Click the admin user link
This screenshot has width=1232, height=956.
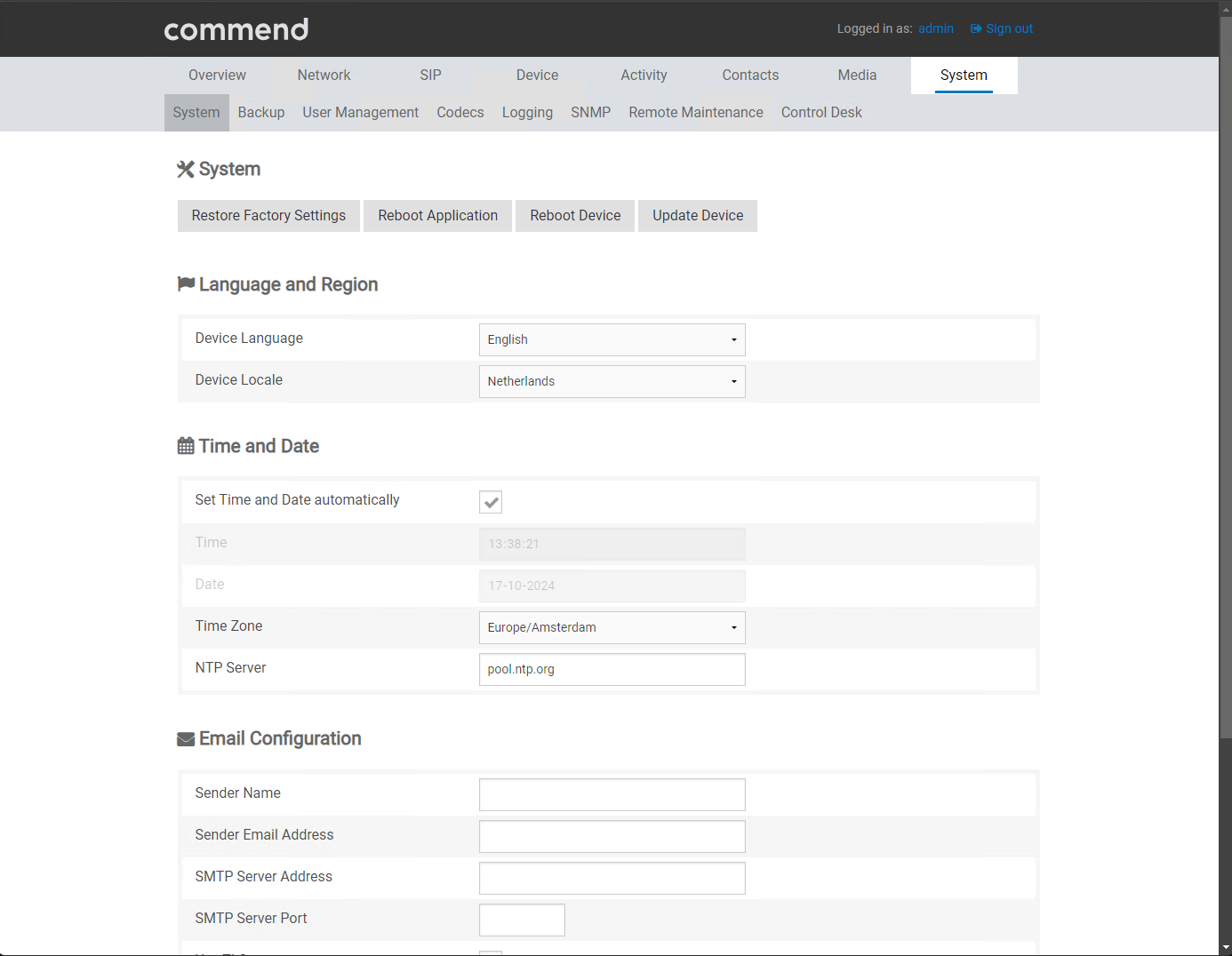pyautogui.click(x=935, y=28)
